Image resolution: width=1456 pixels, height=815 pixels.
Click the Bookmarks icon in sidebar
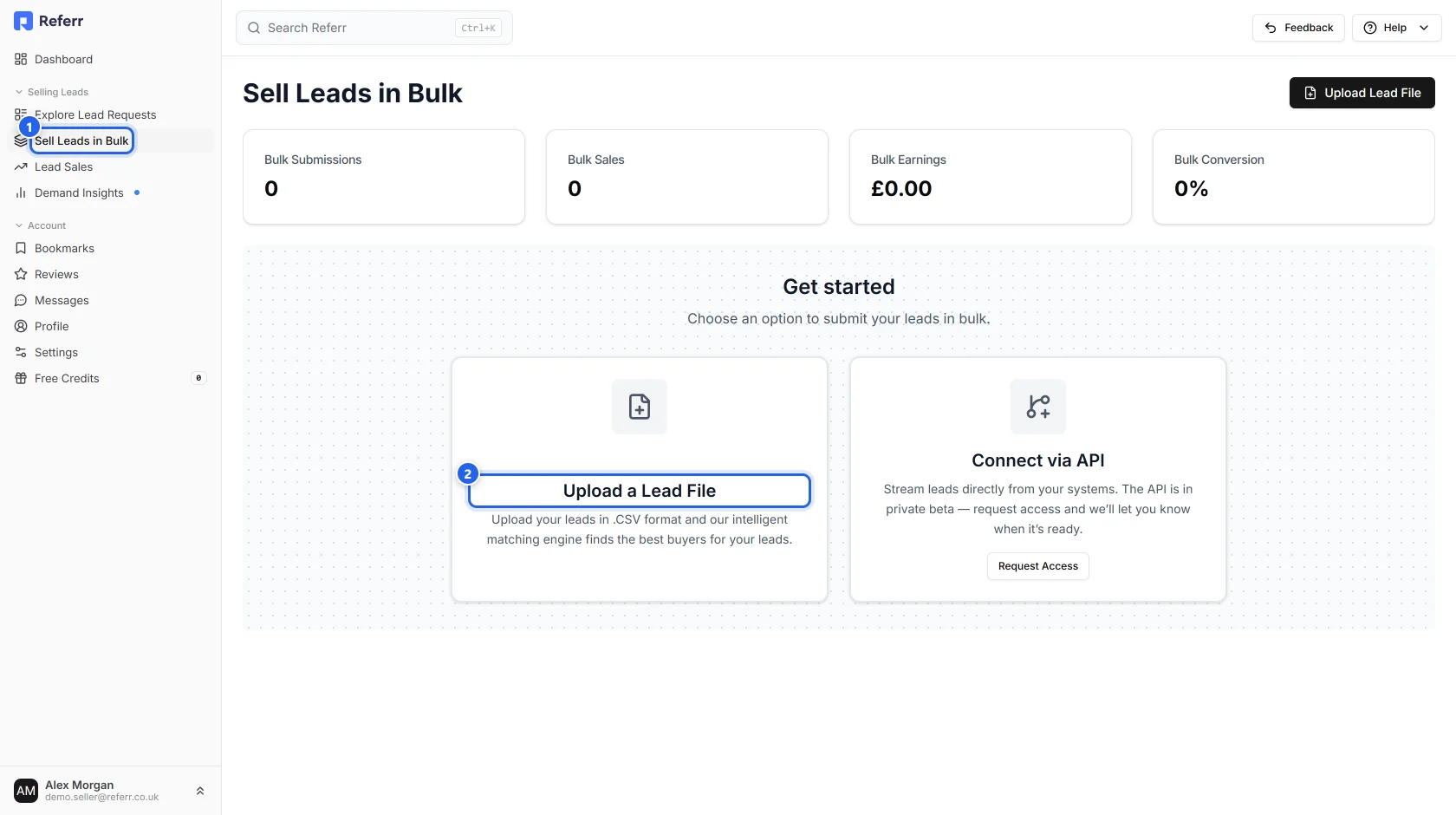coord(21,248)
